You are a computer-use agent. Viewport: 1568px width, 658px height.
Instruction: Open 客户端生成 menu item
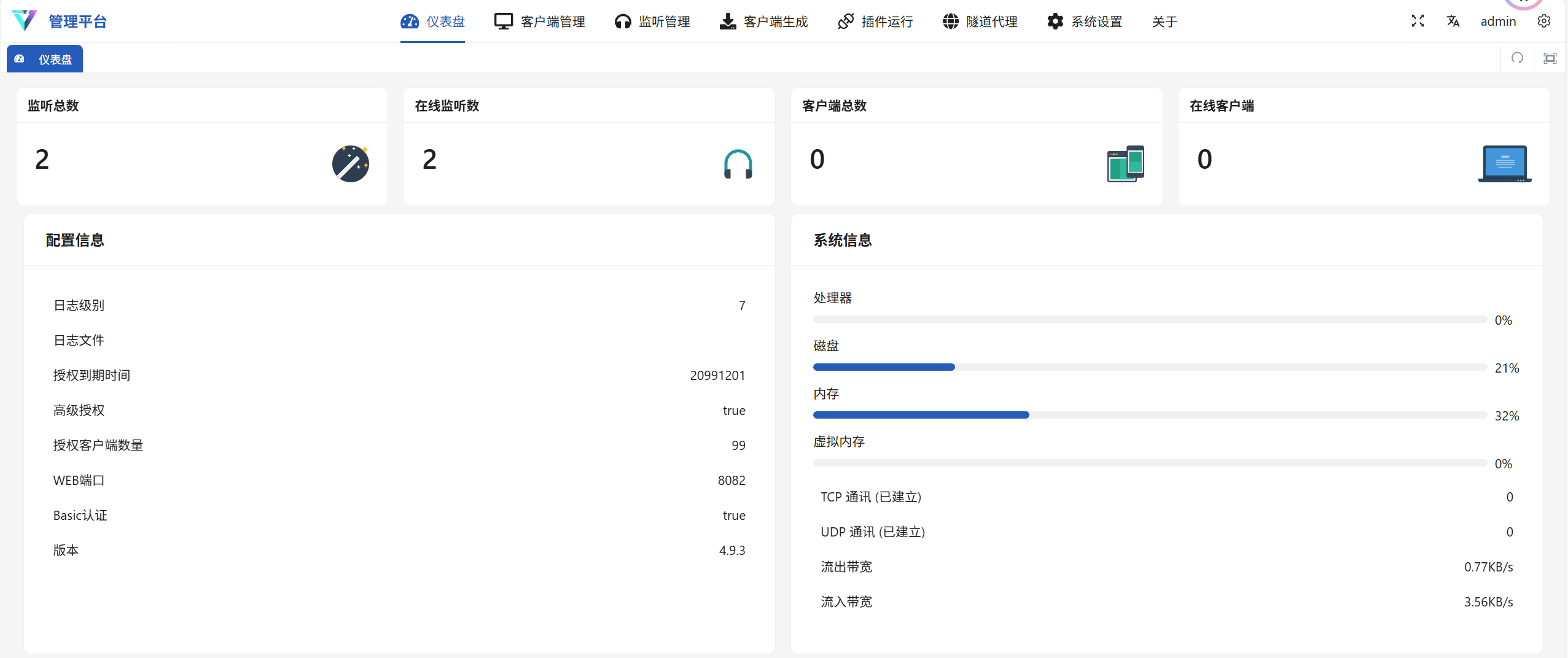[763, 21]
